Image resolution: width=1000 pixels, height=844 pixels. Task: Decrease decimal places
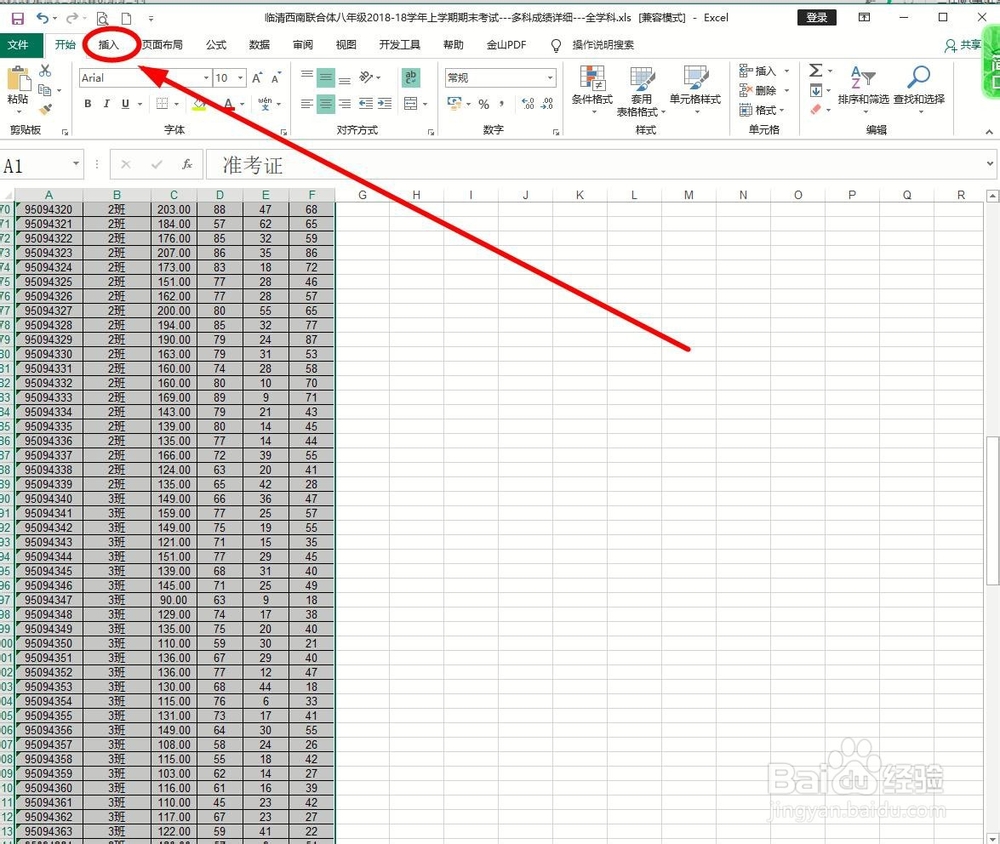click(x=547, y=103)
